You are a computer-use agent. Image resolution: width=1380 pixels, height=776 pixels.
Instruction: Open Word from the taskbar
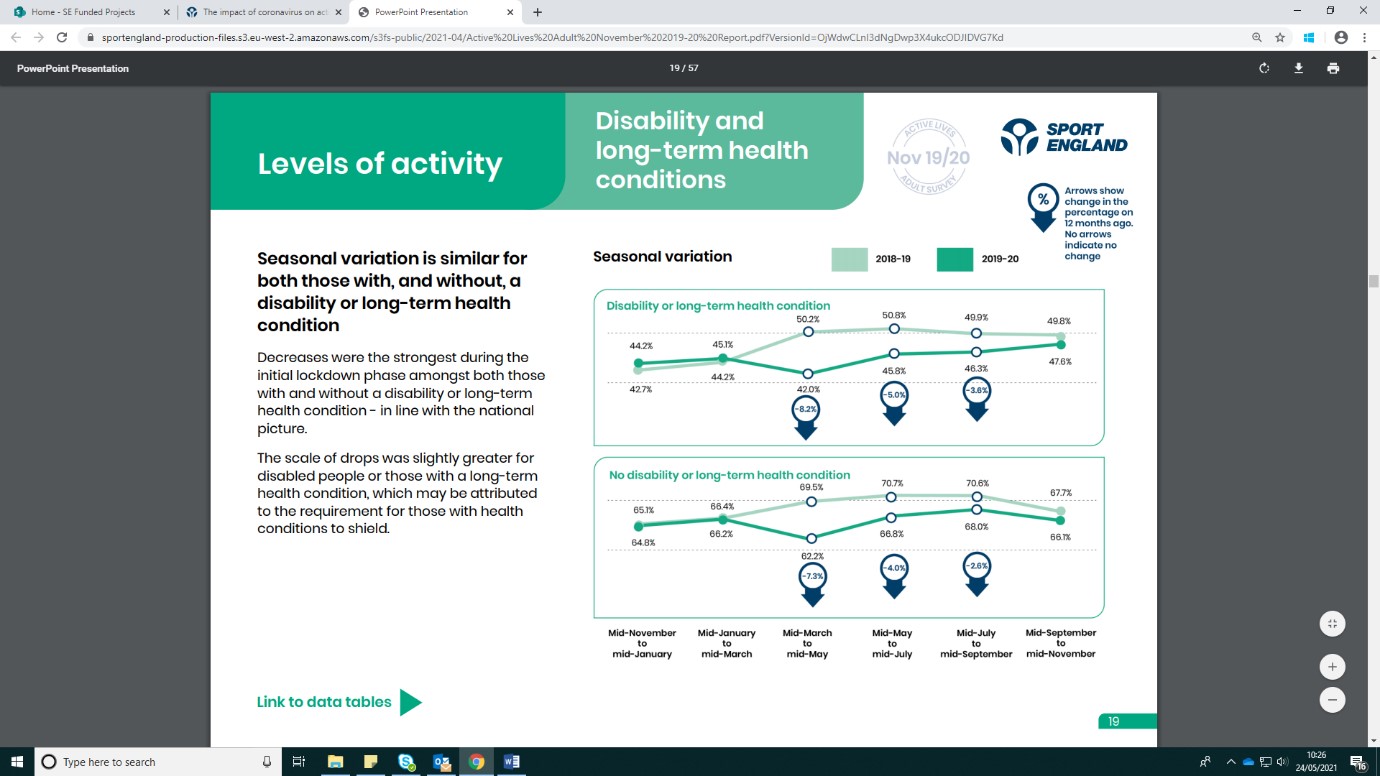click(511, 761)
